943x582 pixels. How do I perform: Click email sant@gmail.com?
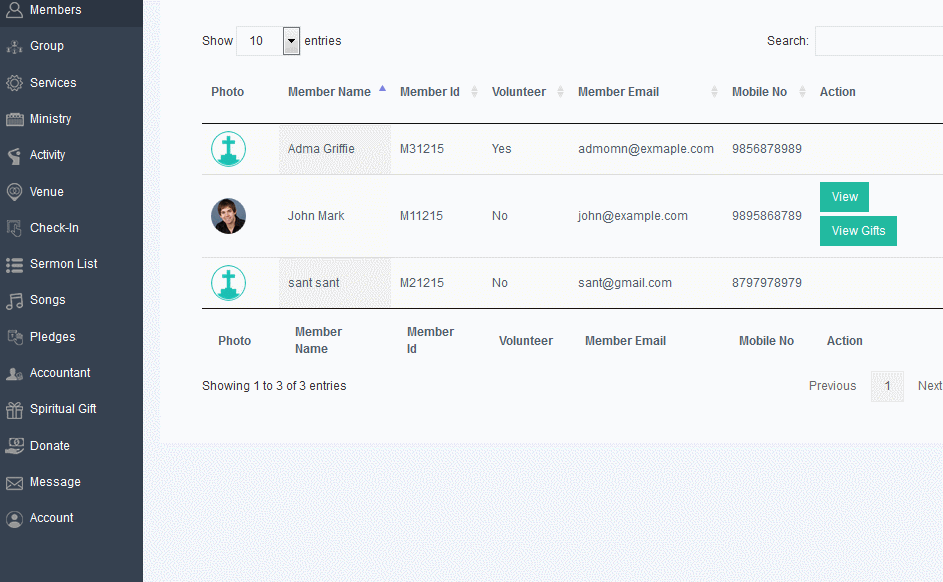click(x=625, y=283)
